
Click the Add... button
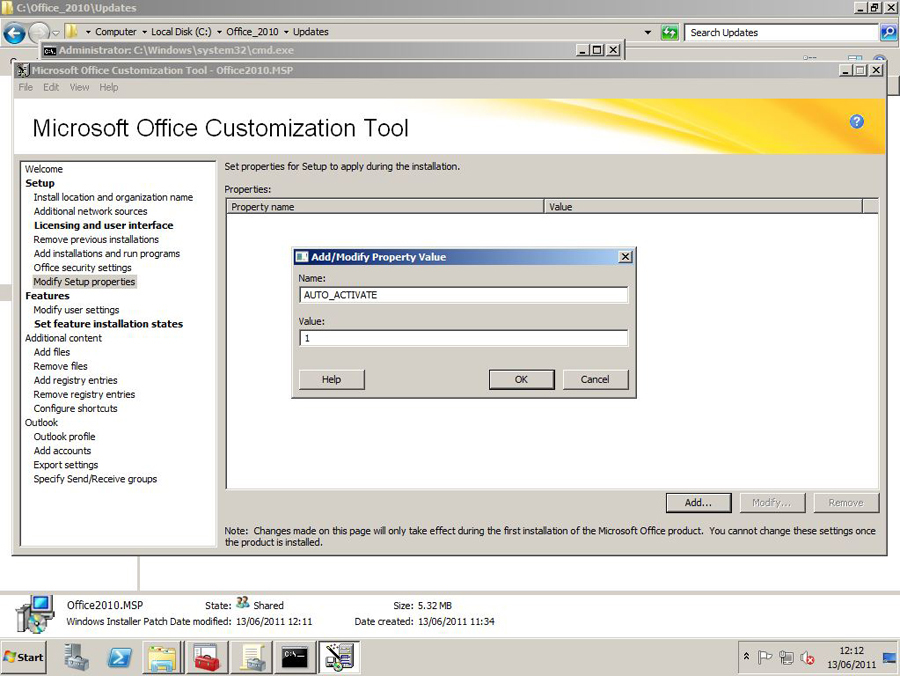[698, 503]
